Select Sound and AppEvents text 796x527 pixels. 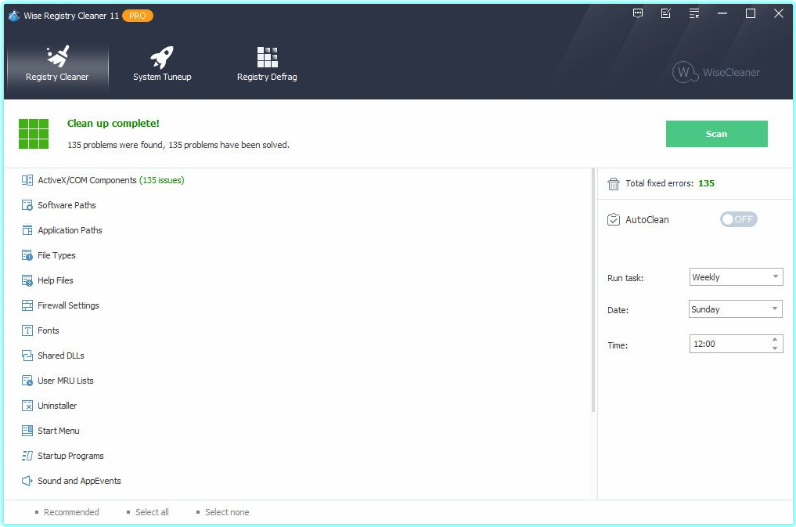pos(79,481)
